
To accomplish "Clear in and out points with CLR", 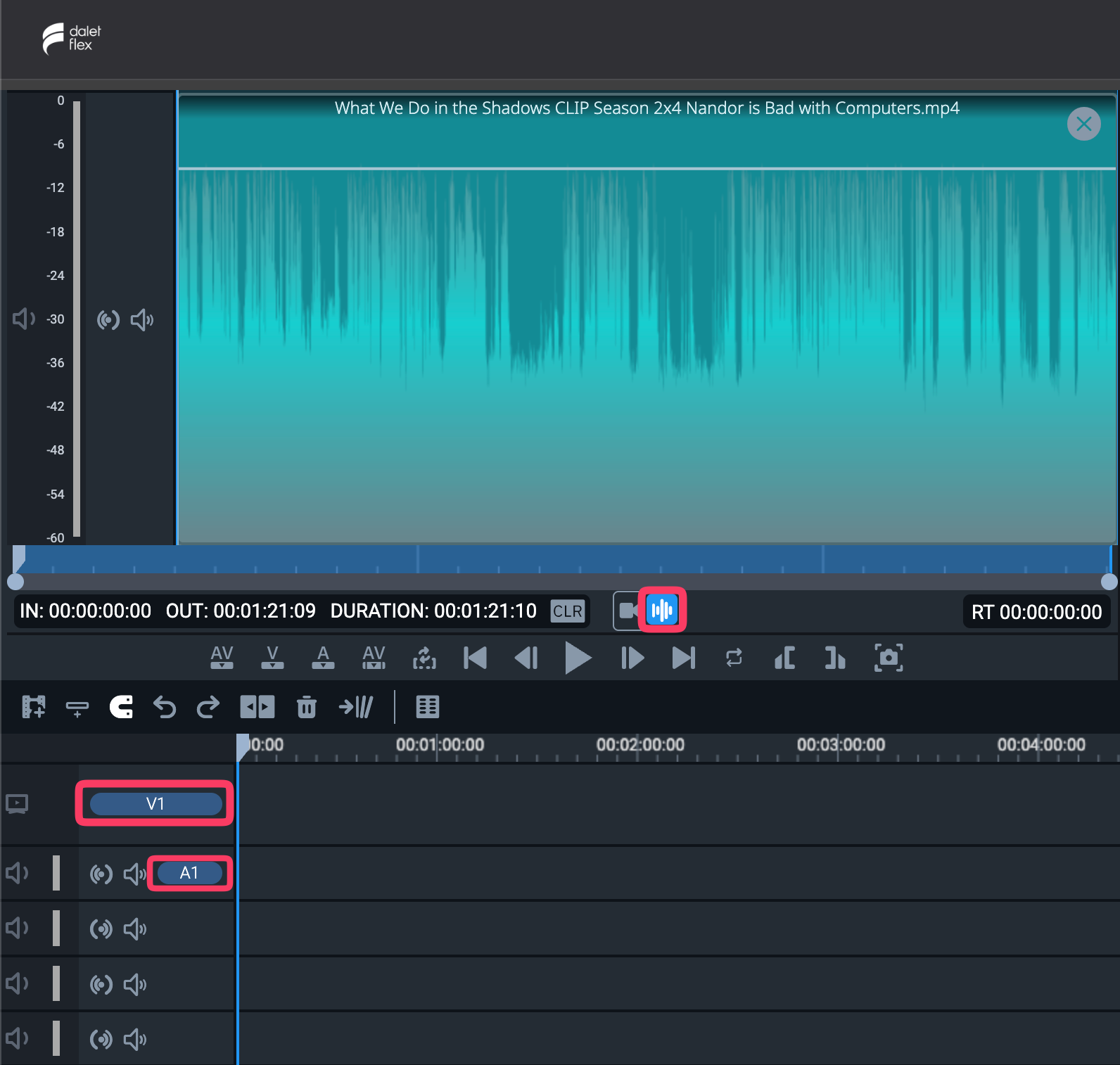I will pyautogui.click(x=567, y=611).
